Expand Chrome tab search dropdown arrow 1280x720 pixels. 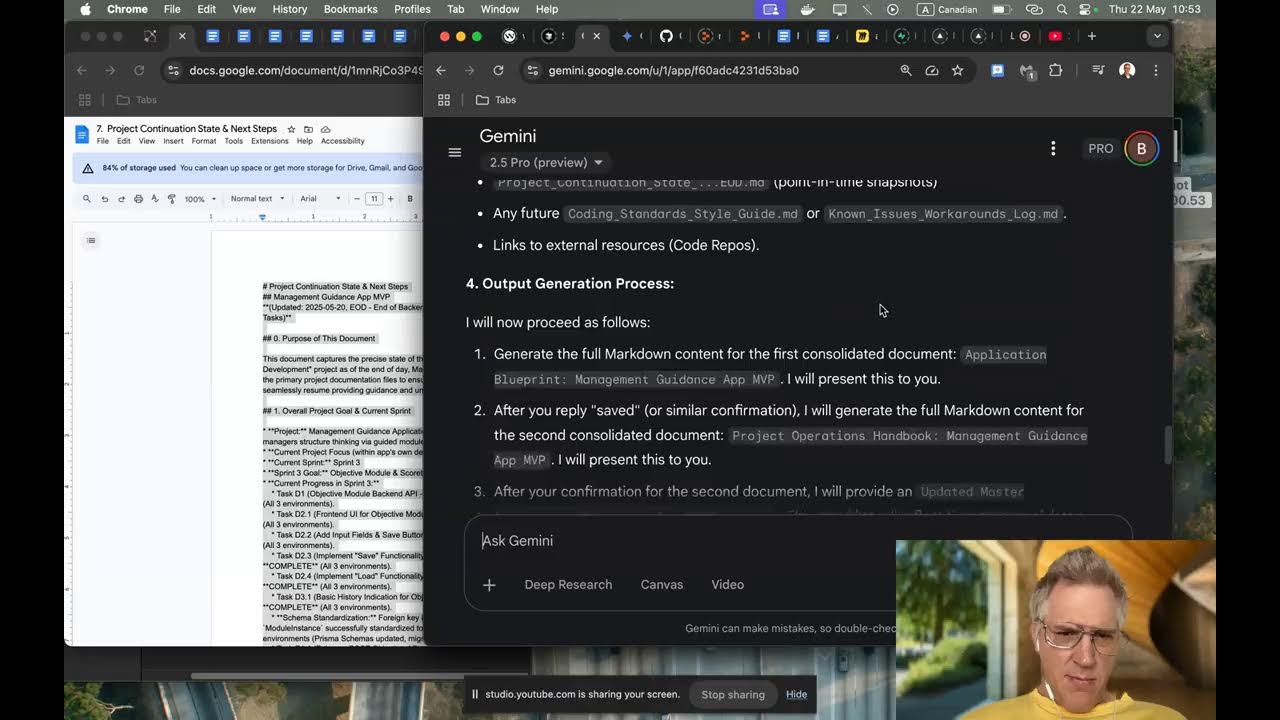pos(1157,36)
